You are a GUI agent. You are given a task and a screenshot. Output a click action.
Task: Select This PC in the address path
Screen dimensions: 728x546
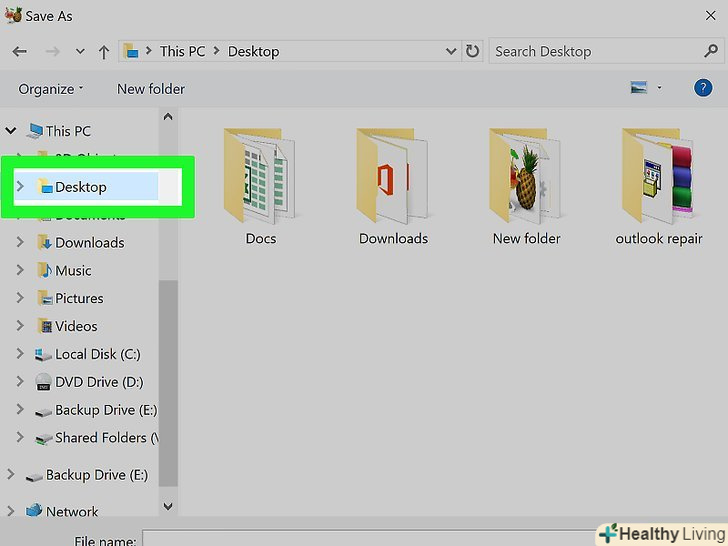(182, 52)
